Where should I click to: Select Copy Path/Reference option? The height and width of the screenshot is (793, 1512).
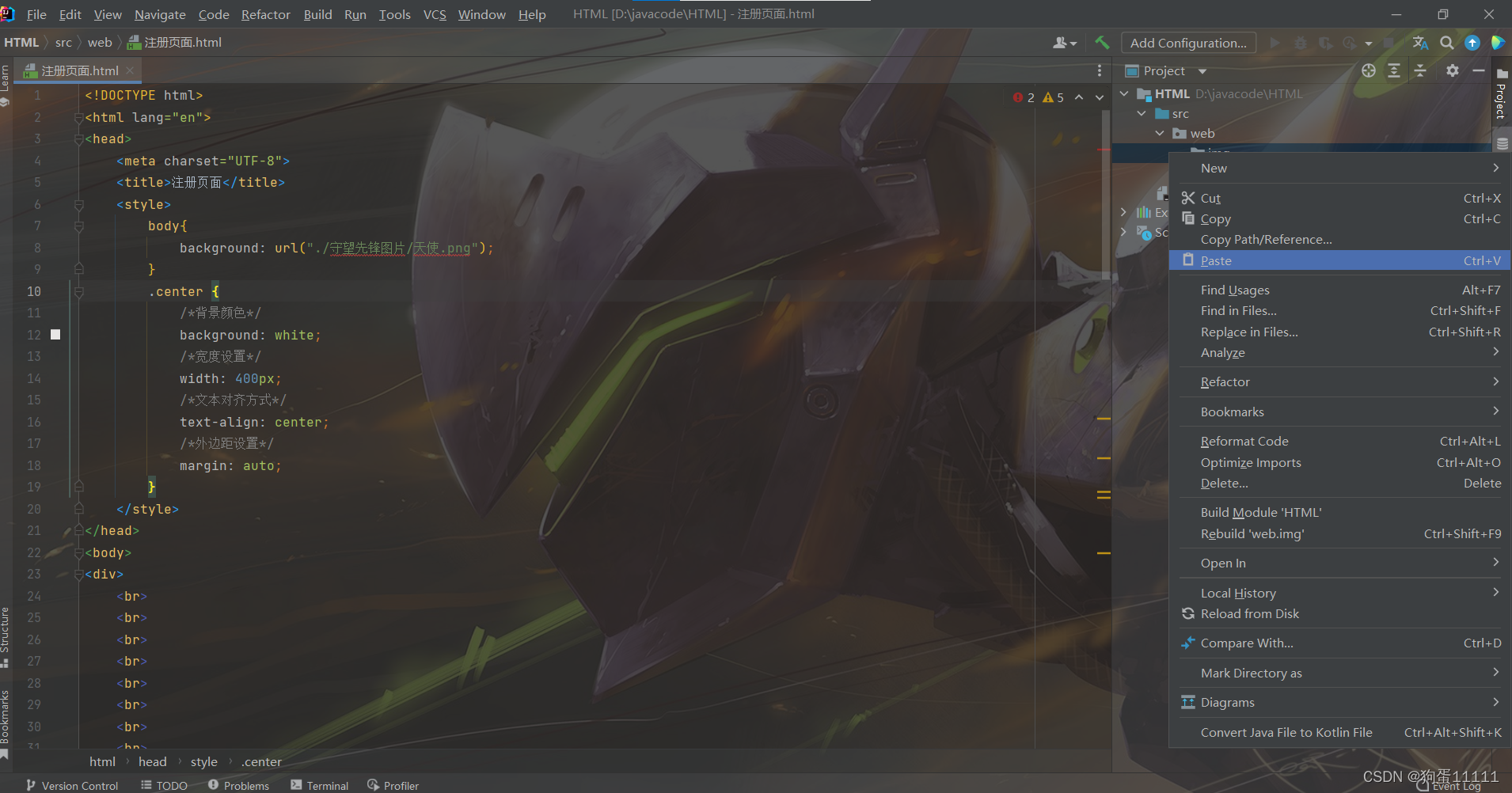1339,239
